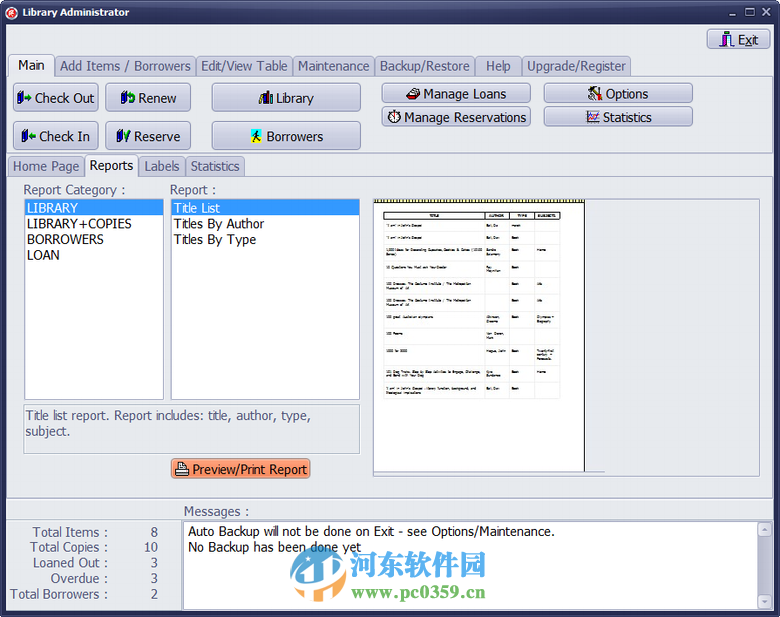The height and width of the screenshot is (617, 780).
Task: Click the Library Administrator title bar app icon
Action: [11, 12]
